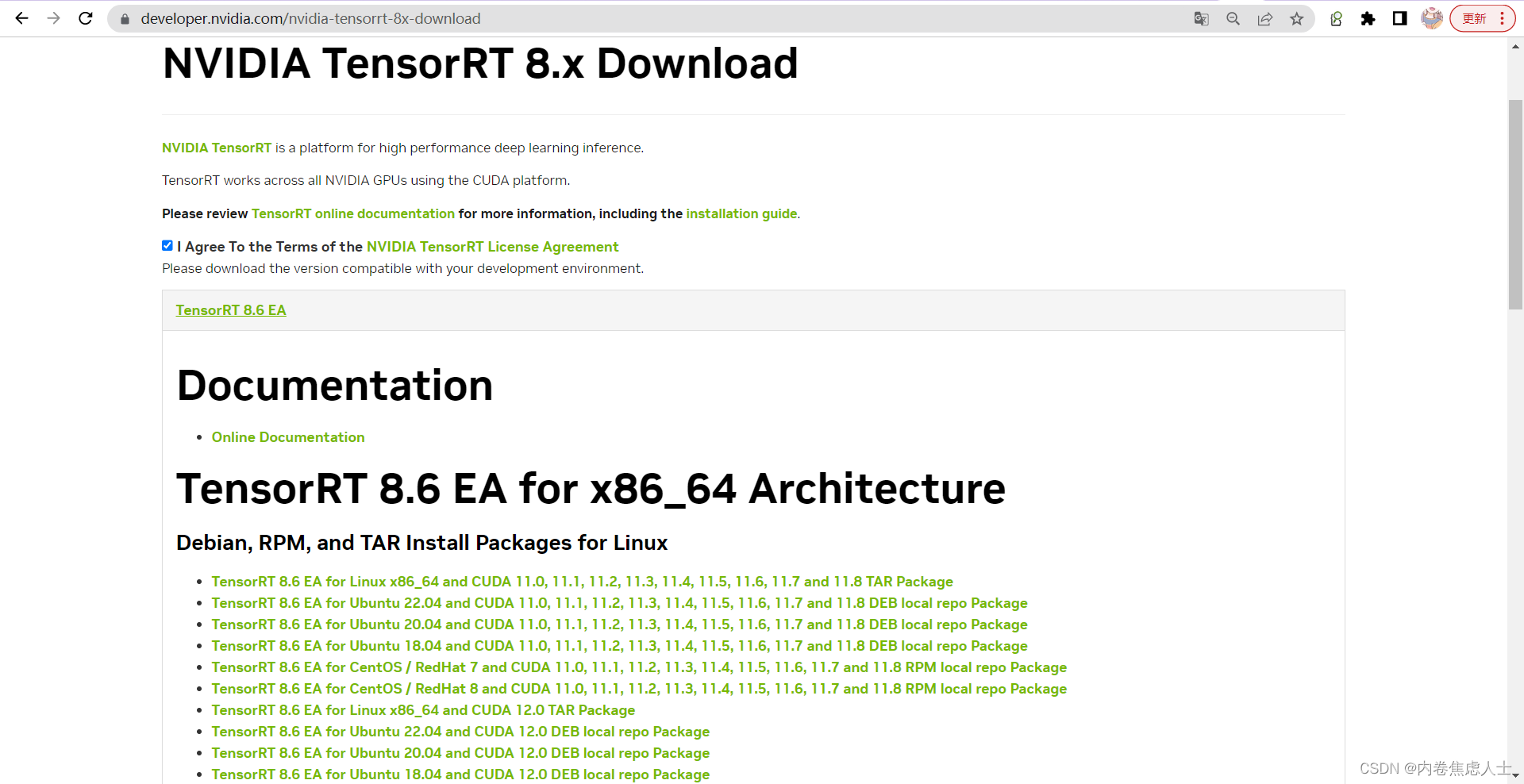Screen dimensions: 1524x784
Task: Bookmark this page with the star
Action: (1296, 19)
